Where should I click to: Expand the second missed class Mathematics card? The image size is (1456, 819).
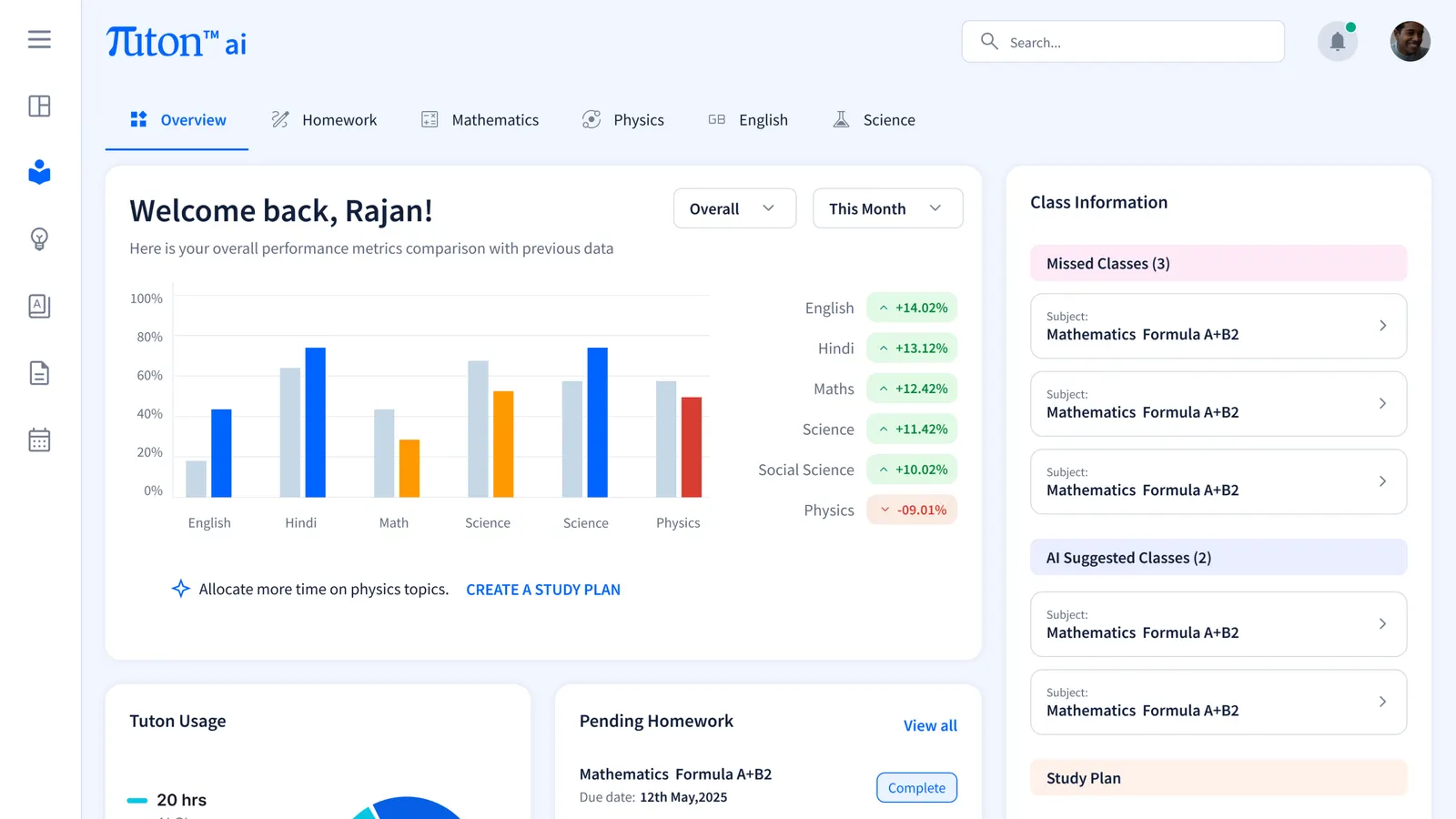click(x=1218, y=404)
